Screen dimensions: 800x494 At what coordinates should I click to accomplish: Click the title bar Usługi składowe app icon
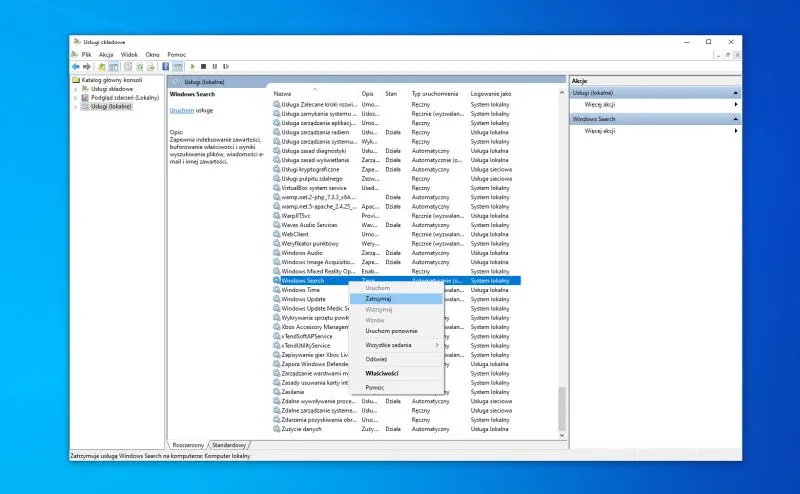pos(77,42)
